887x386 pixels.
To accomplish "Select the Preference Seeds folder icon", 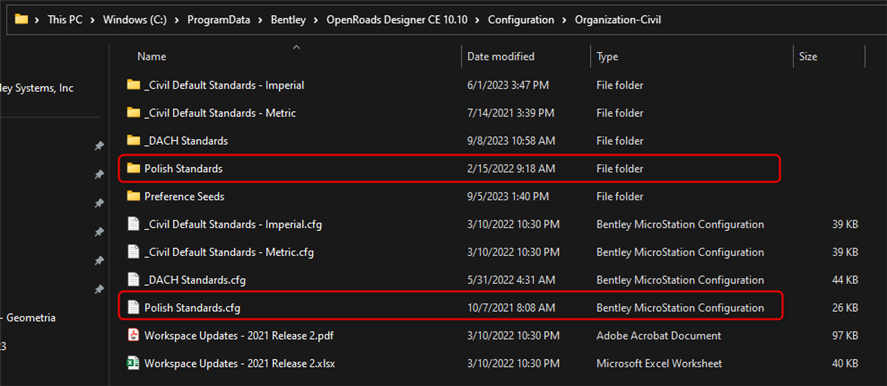I will point(134,196).
